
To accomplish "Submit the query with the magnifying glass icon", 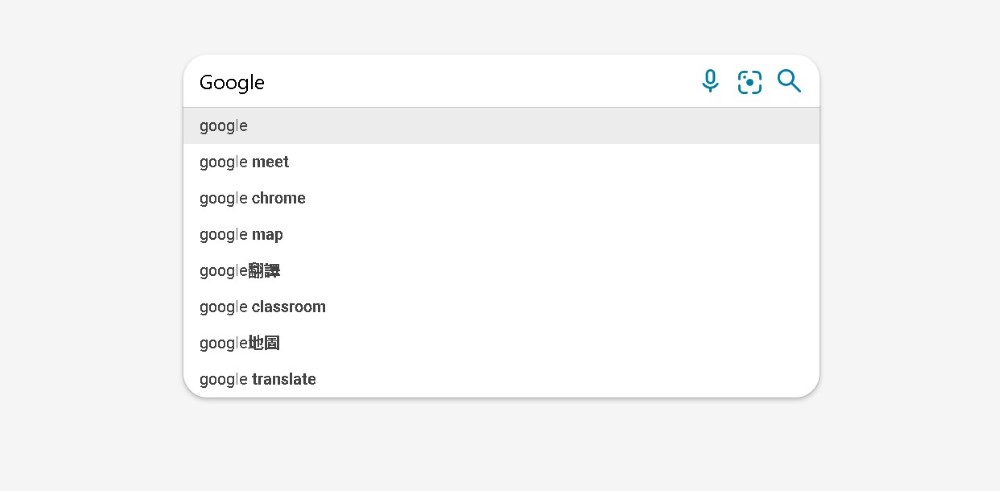I will [789, 82].
